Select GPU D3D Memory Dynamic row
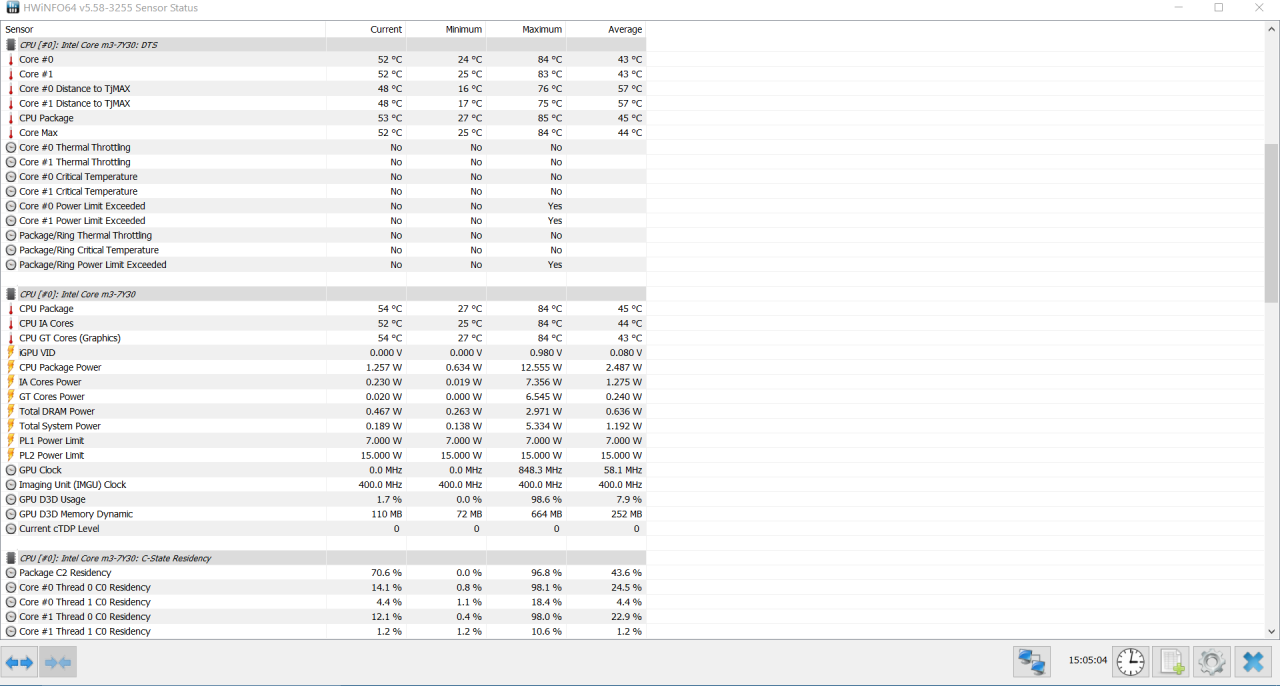This screenshot has width=1280, height=686. (323, 514)
